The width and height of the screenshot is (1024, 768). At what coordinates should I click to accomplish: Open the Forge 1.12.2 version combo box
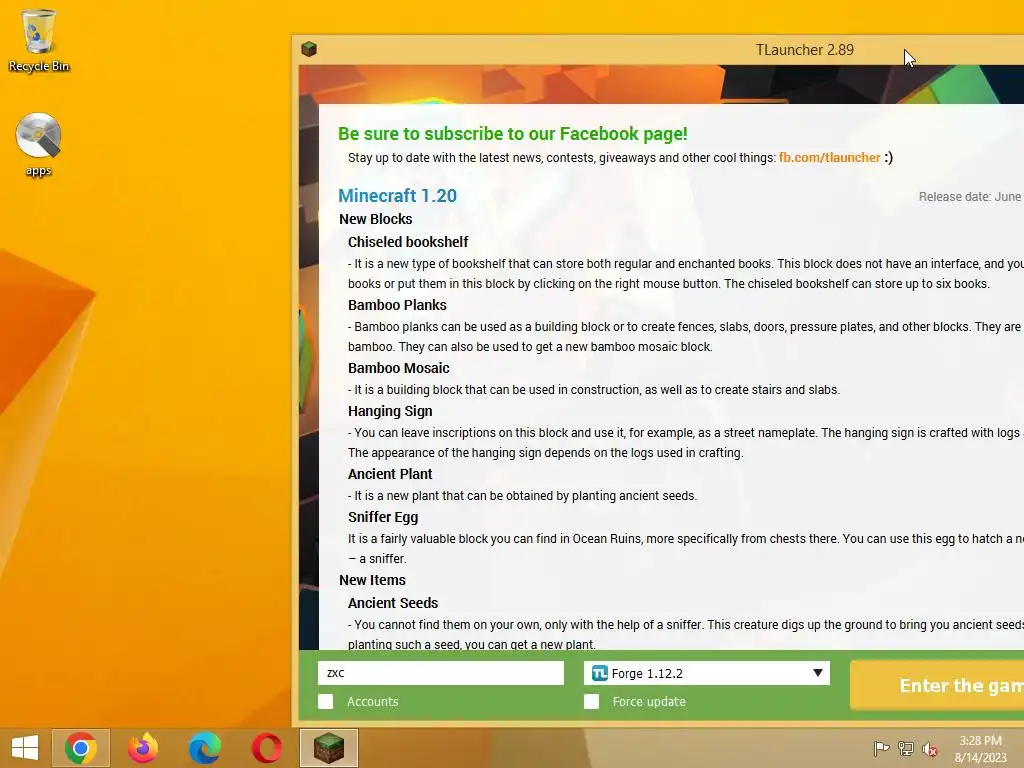pyautogui.click(x=707, y=673)
